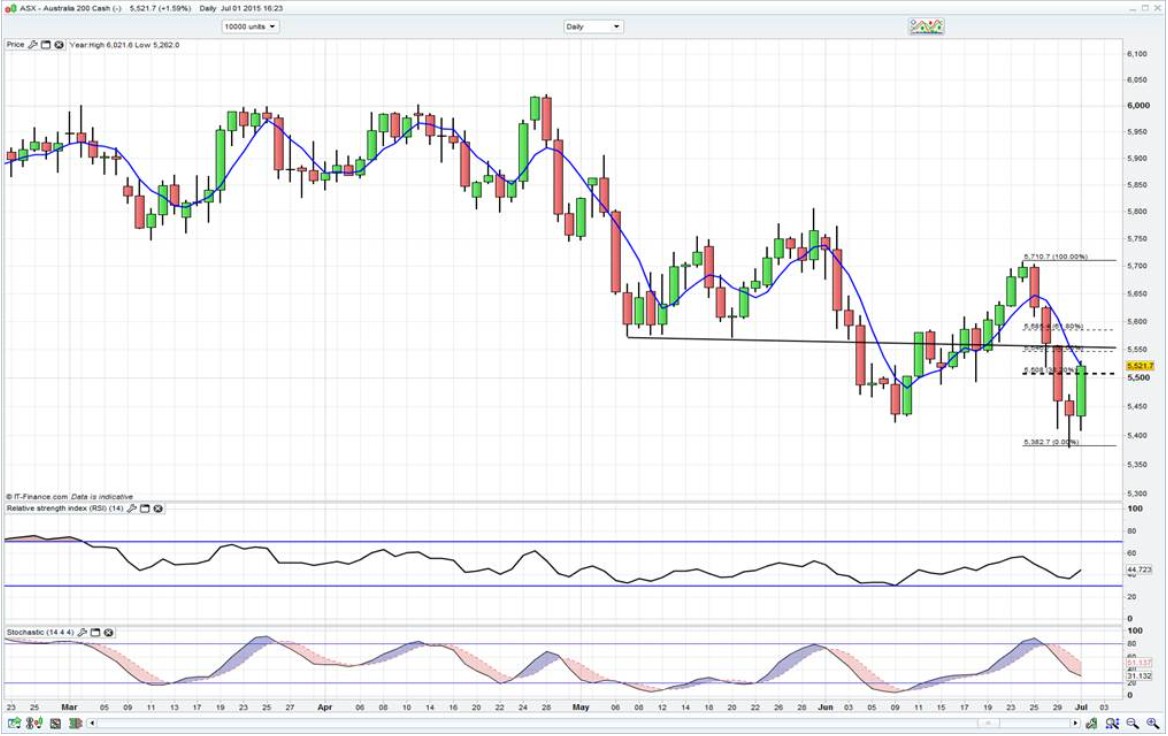This screenshot has height=736, width=1168.
Task: Open Price panel settings wrench
Action: 33,45
